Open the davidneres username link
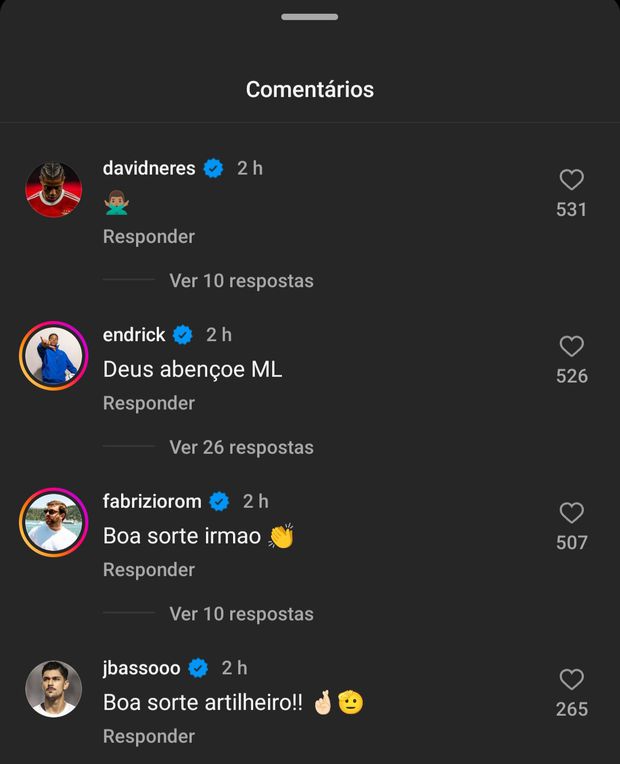Image resolution: width=620 pixels, height=764 pixels. coord(149,168)
